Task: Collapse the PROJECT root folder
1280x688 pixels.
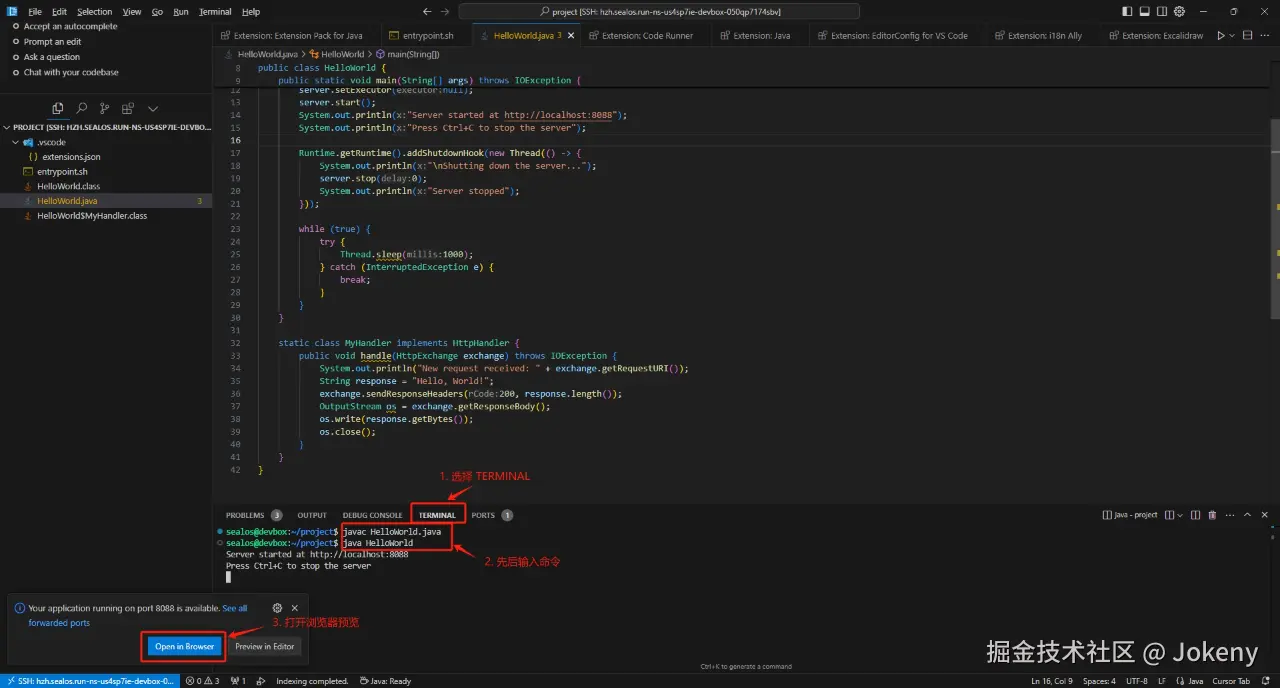Action: [x=106, y=128]
